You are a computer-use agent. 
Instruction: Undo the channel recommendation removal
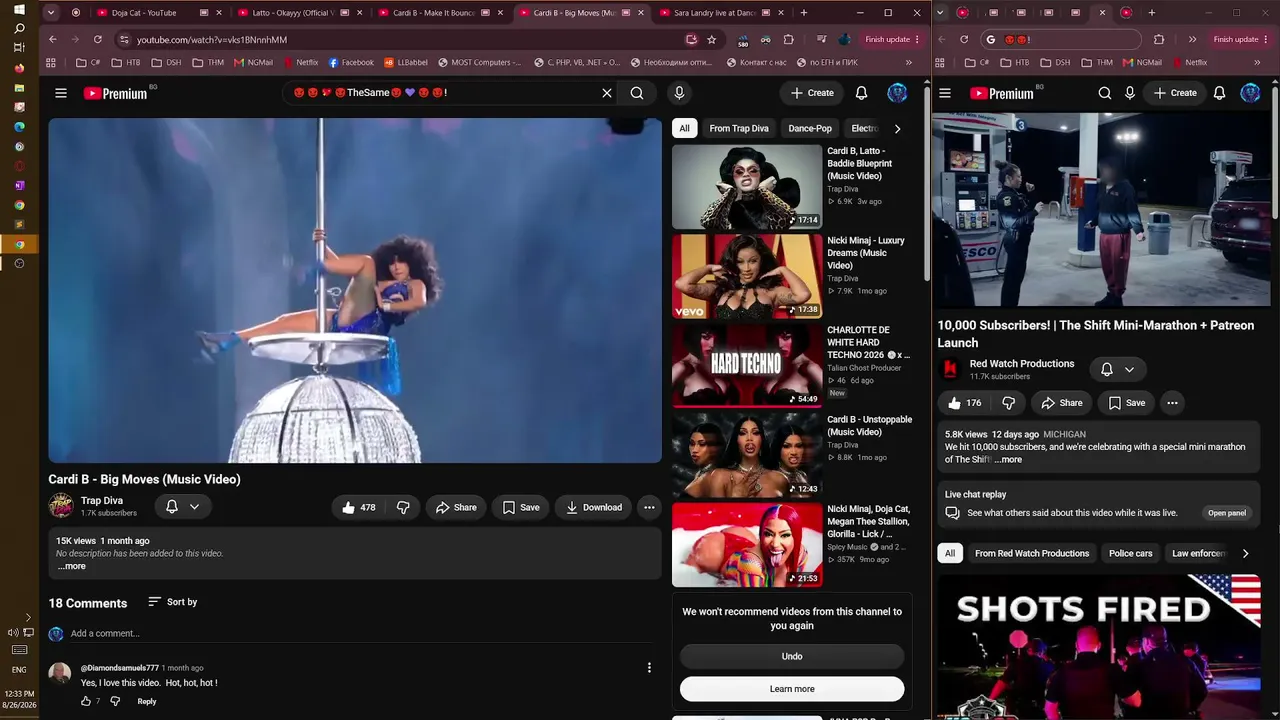[792, 656]
